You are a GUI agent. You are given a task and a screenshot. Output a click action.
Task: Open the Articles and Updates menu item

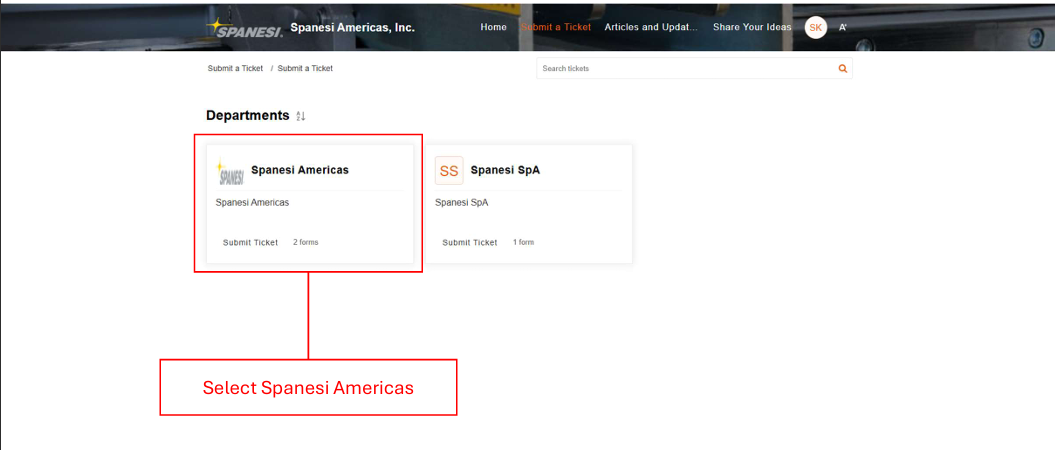[x=651, y=27]
